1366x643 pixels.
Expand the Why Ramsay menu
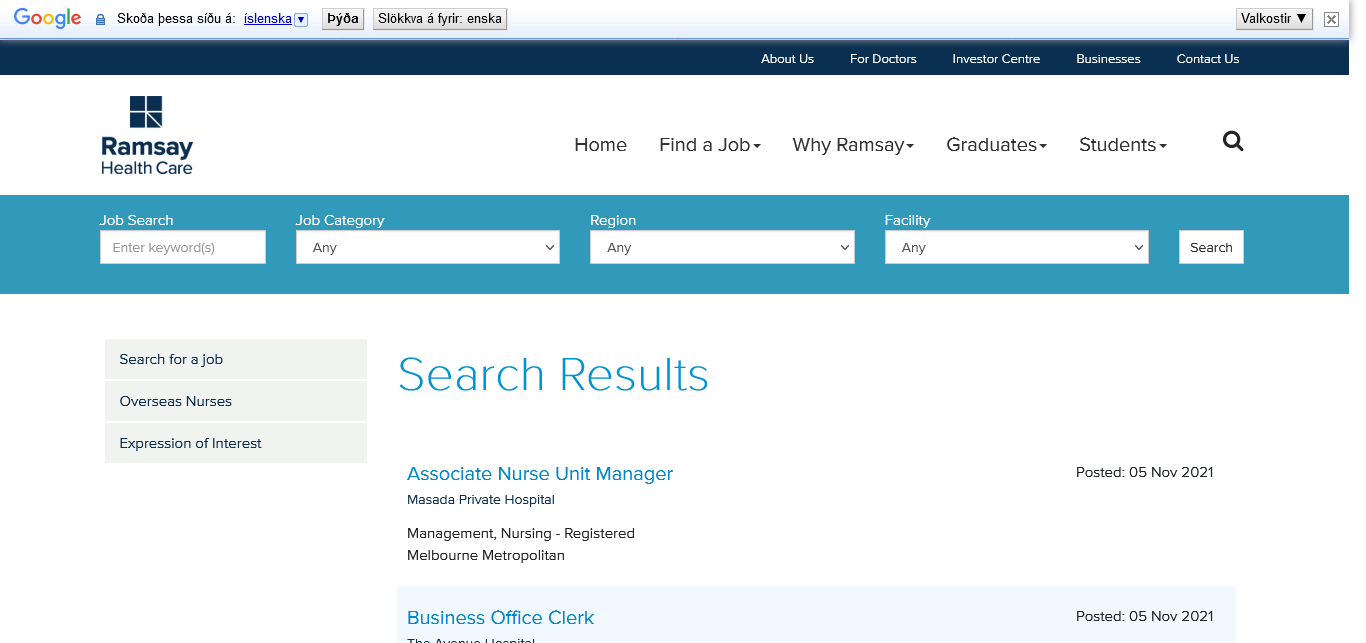[853, 145]
